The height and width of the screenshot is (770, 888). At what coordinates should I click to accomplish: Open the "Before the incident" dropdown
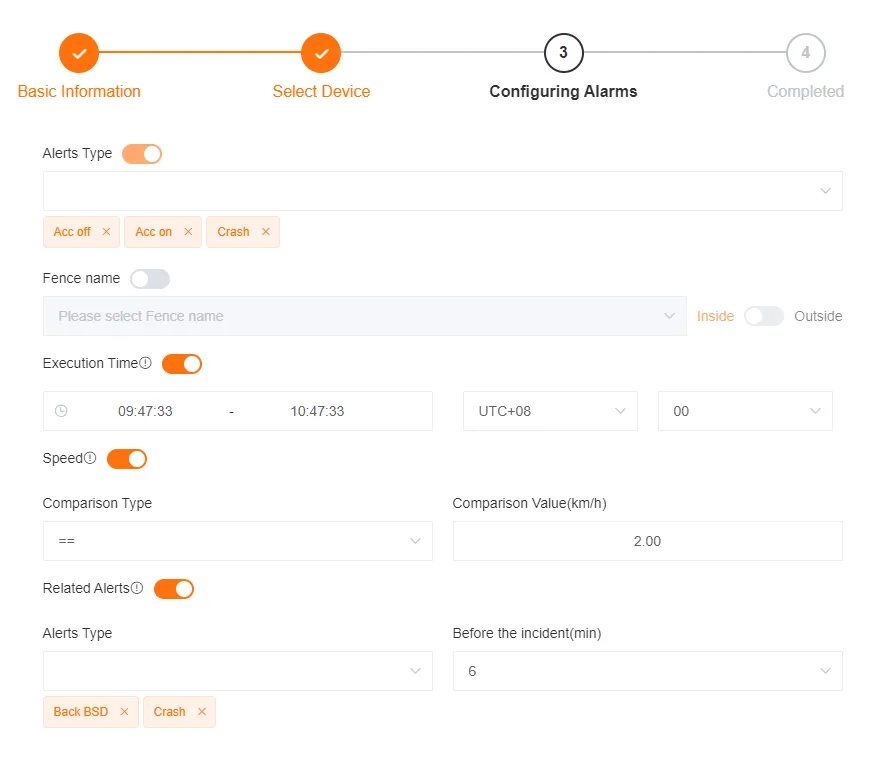pyautogui.click(x=647, y=670)
